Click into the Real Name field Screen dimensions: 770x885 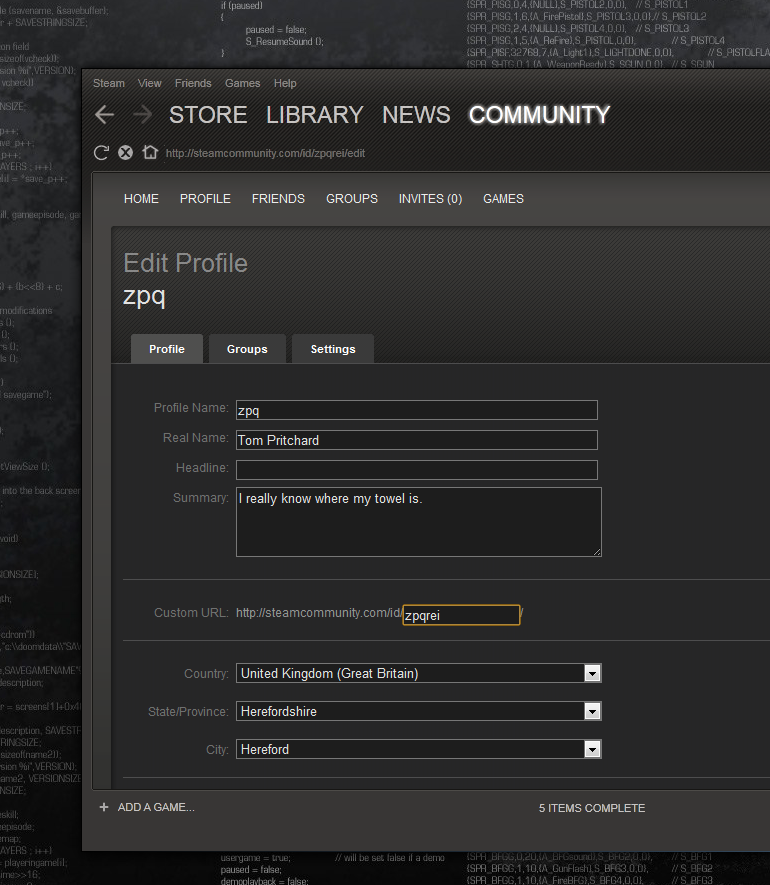[x=417, y=440]
